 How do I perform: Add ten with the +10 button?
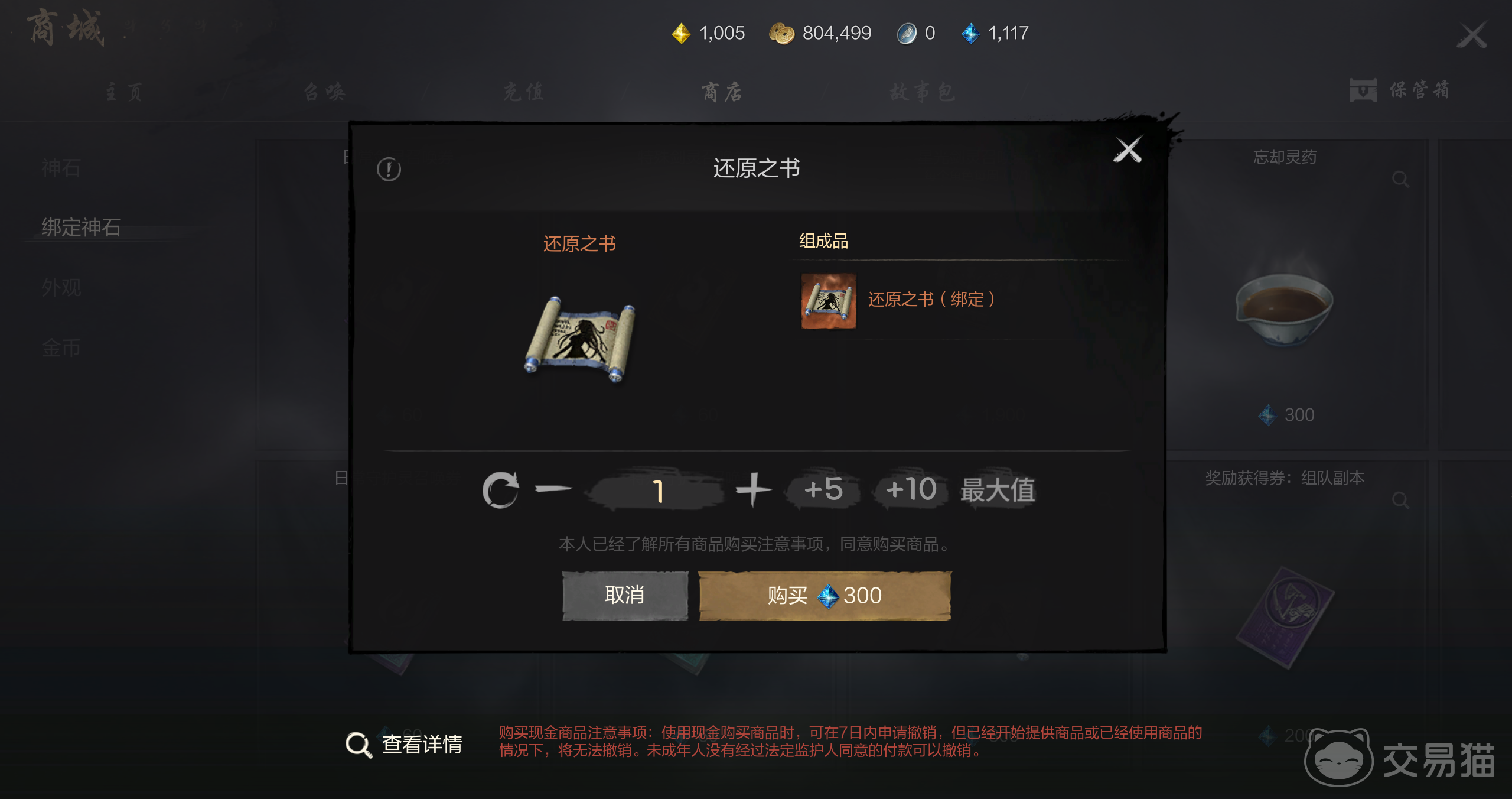click(911, 489)
